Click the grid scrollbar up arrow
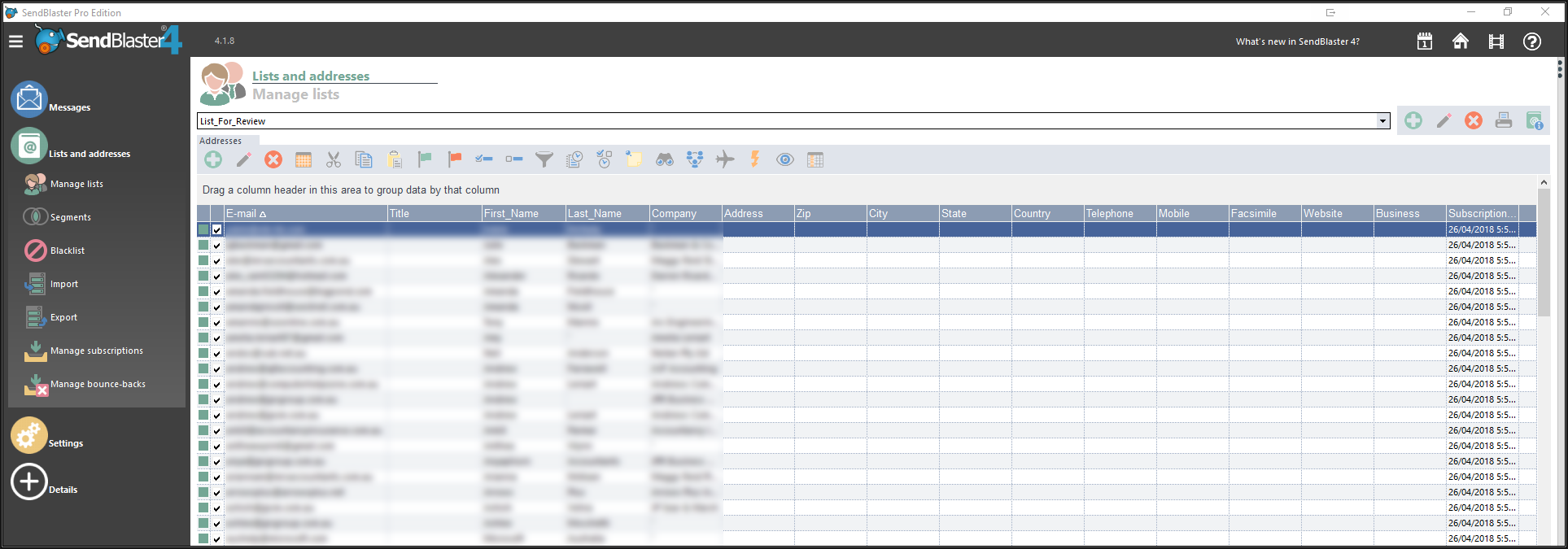Image resolution: width=1568 pixels, height=549 pixels. (1544, 182)
